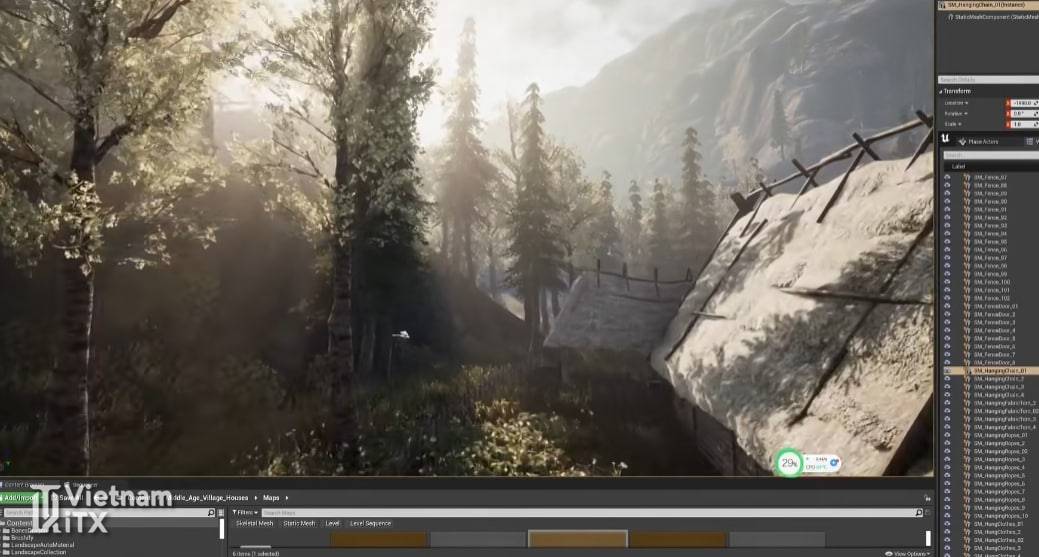The height and width of the screenshot is (557, 1039).
Task: Click the Place Actors panel icon
Action: (961, 142)
